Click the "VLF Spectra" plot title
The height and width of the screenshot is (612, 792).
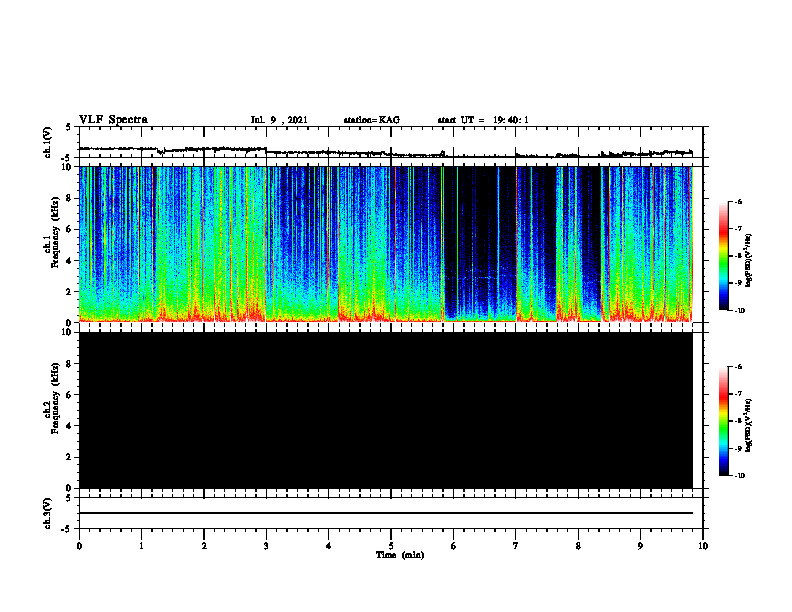(113, 120)
